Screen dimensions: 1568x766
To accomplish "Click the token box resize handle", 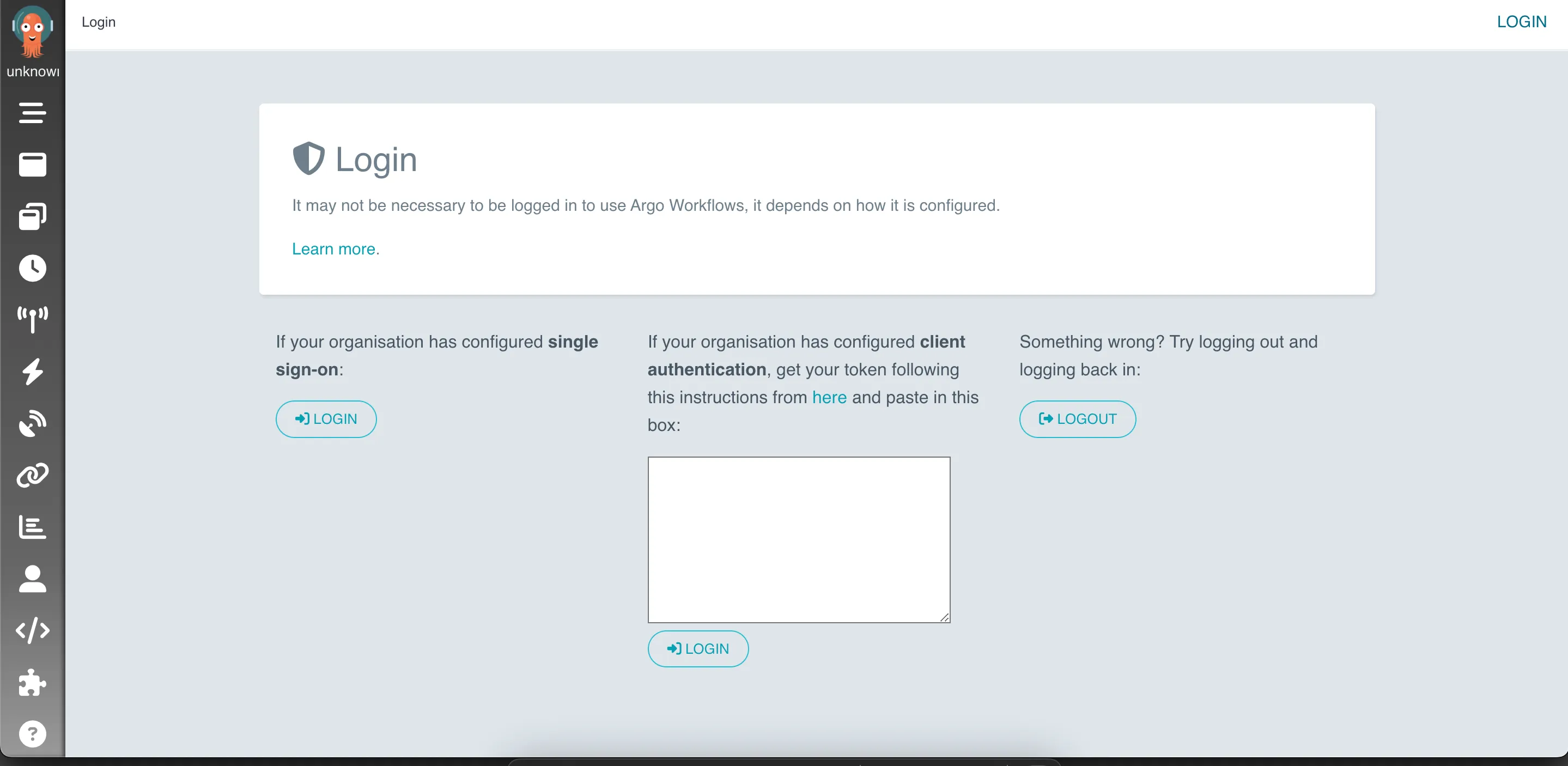I will click(x=944, y=617).
